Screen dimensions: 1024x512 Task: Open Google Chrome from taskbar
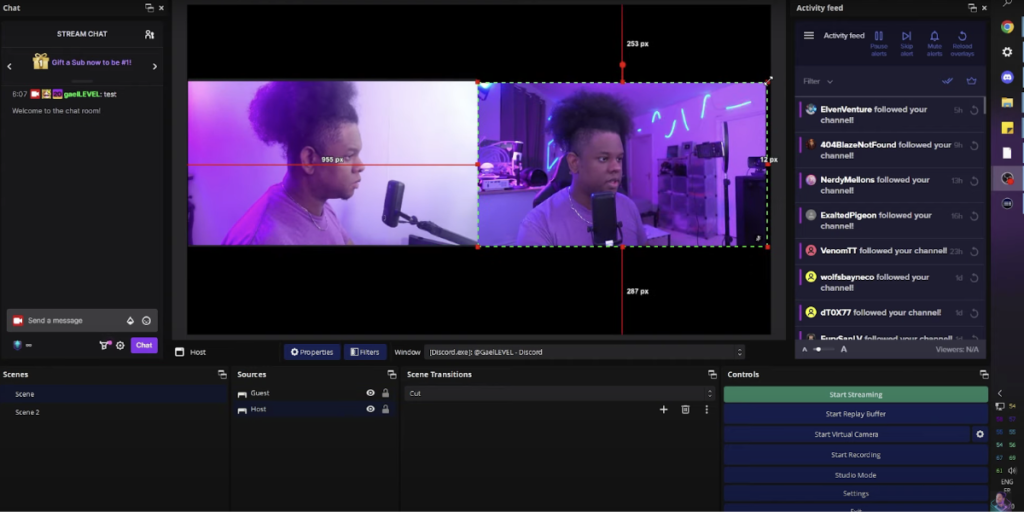1007,27
